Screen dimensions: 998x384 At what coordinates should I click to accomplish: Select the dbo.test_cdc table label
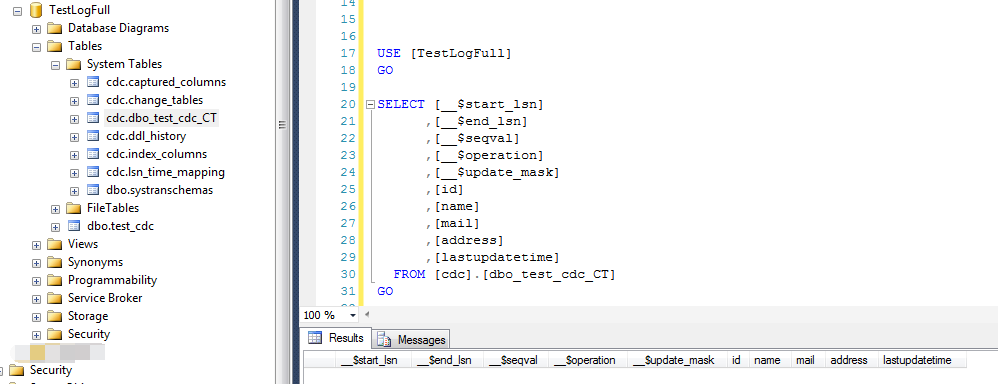pos(120,226)
